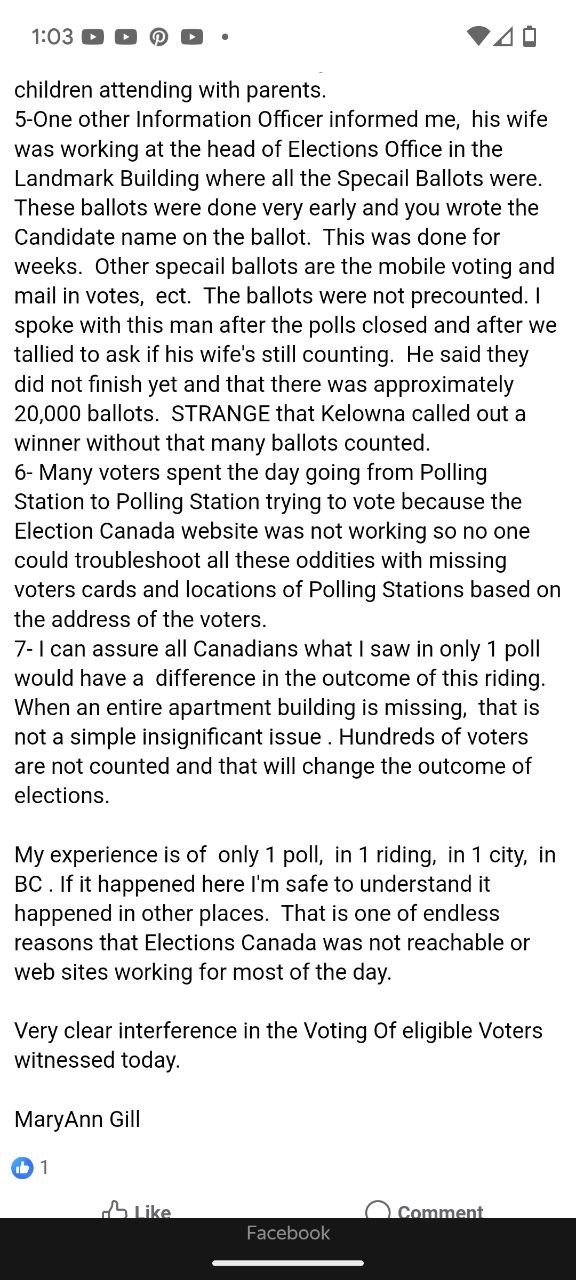Viewport: 576px width, 1280px height.
Task: Tap the first YouTube notification icon in status bar
Action: click(x=93, y=37)
